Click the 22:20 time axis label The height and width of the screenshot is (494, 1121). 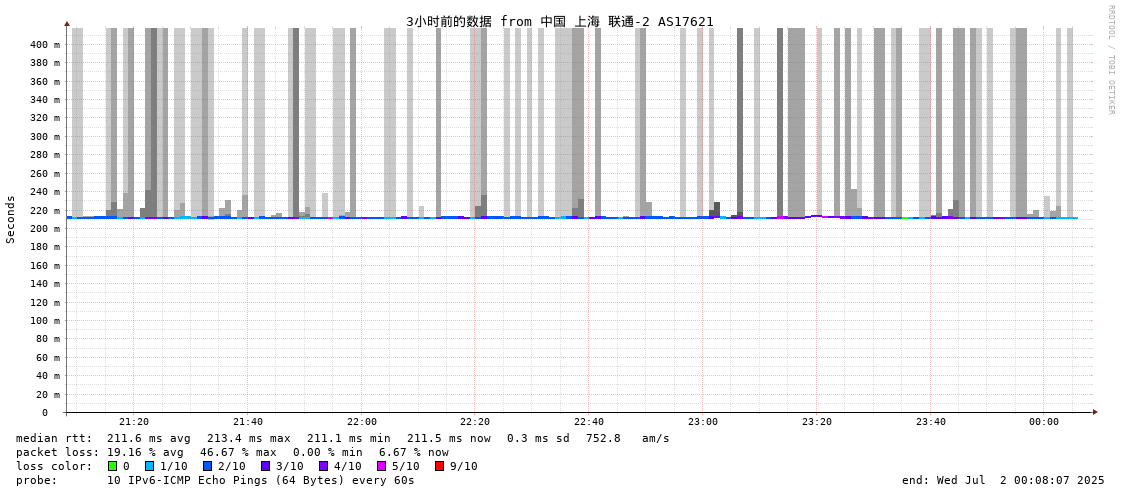click(475, 422)
